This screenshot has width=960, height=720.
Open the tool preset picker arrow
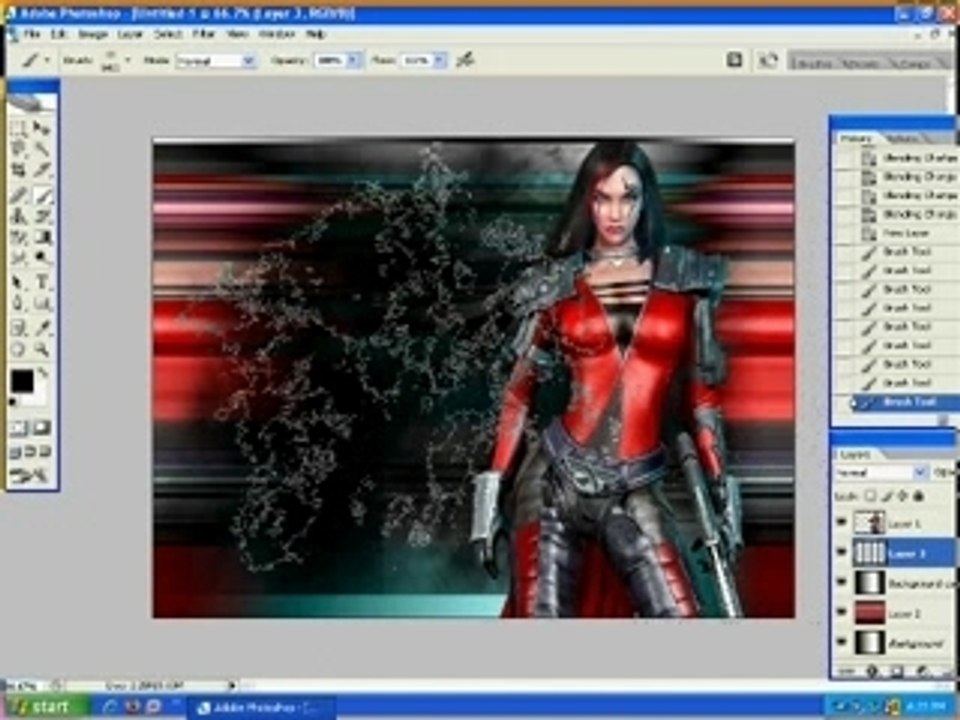(x=47, y=60)
